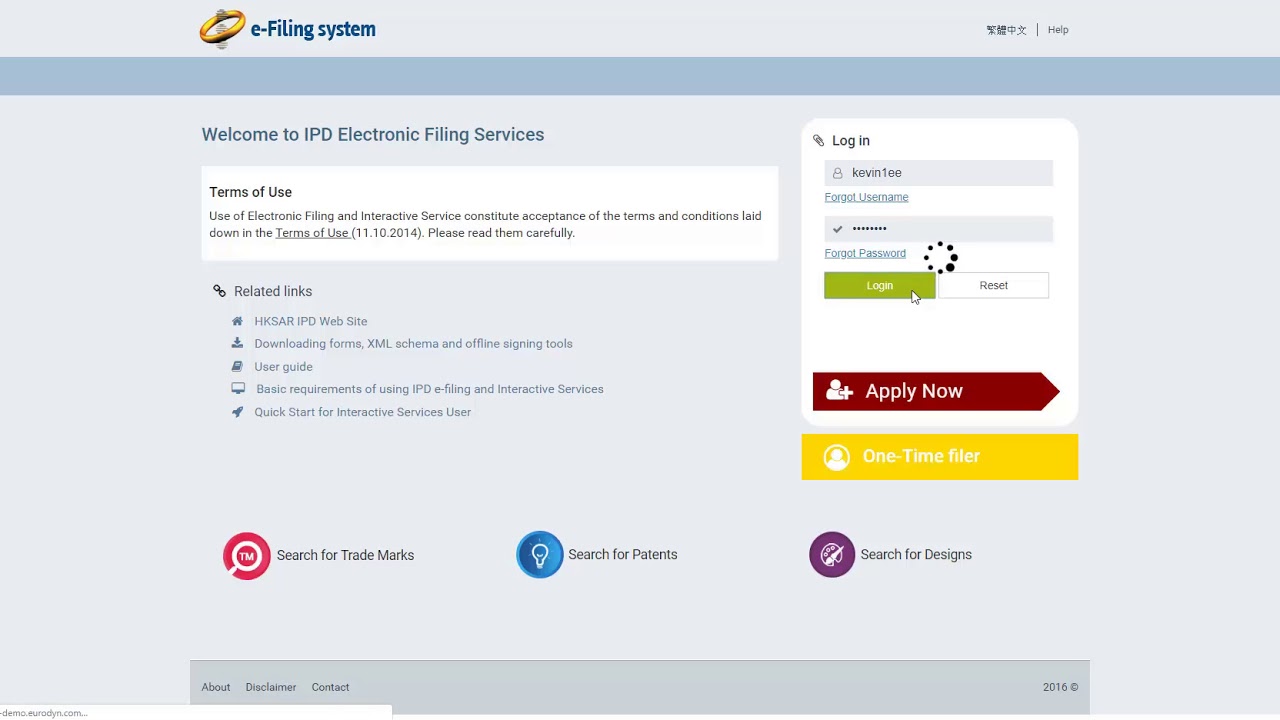
Task: Click the book icon beside User guide
Action: point(237,366)
